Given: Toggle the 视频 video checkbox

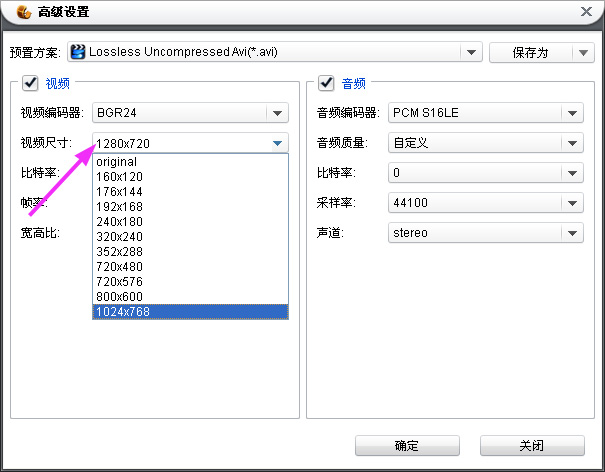Looking at the screenshot, I should tap(30, 83).
